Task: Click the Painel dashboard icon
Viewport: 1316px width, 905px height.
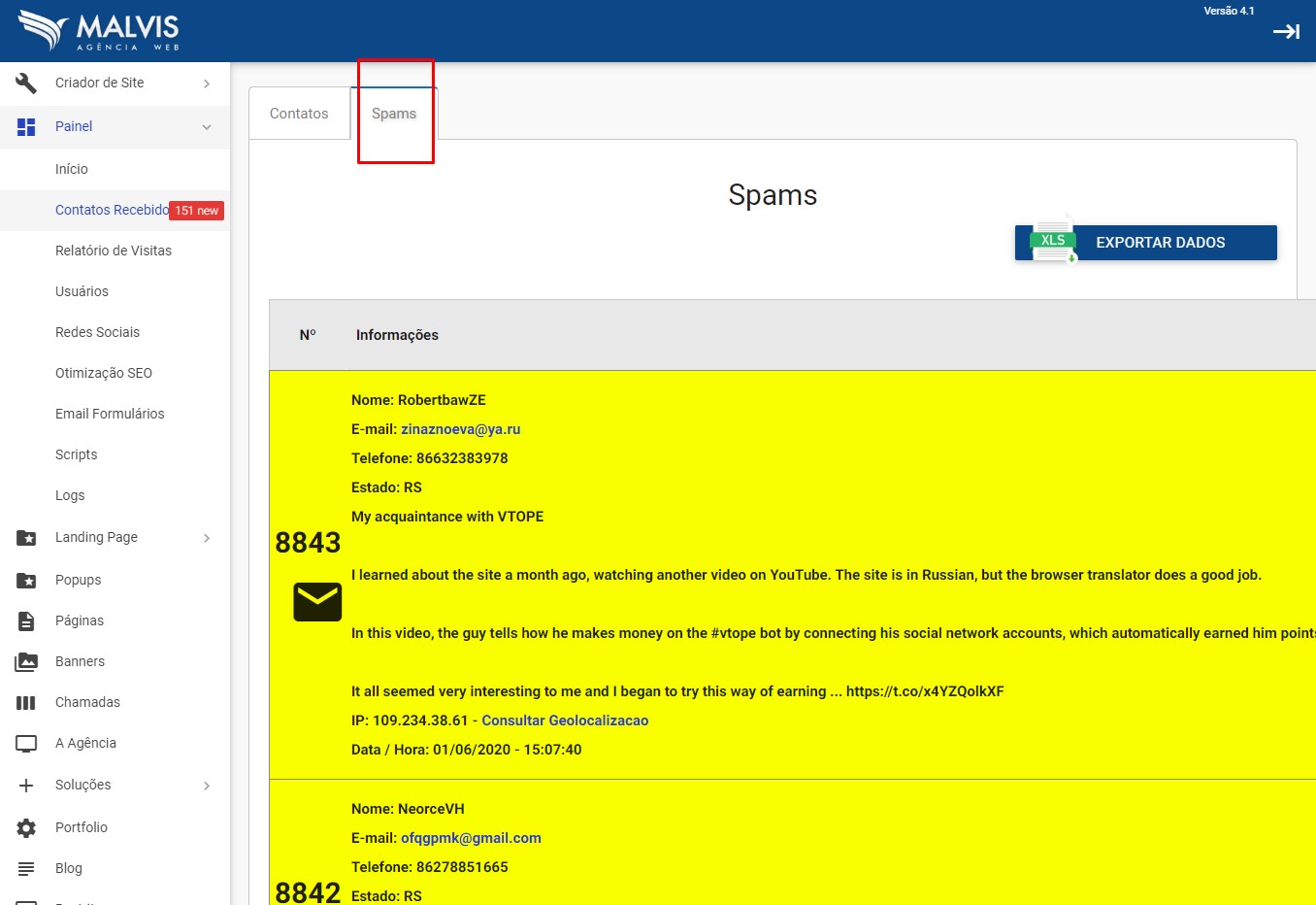Action: [26, 126]
